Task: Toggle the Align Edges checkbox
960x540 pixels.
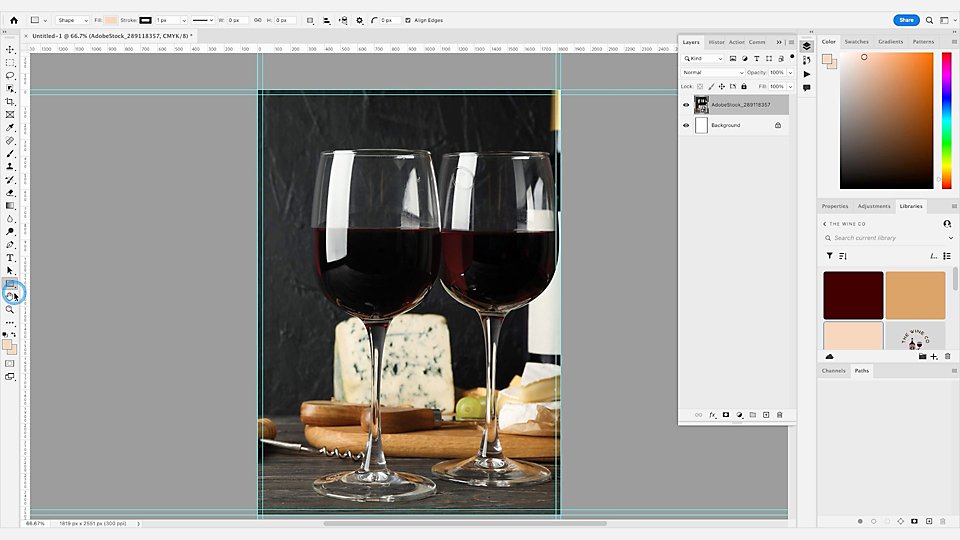Action: 408,20
